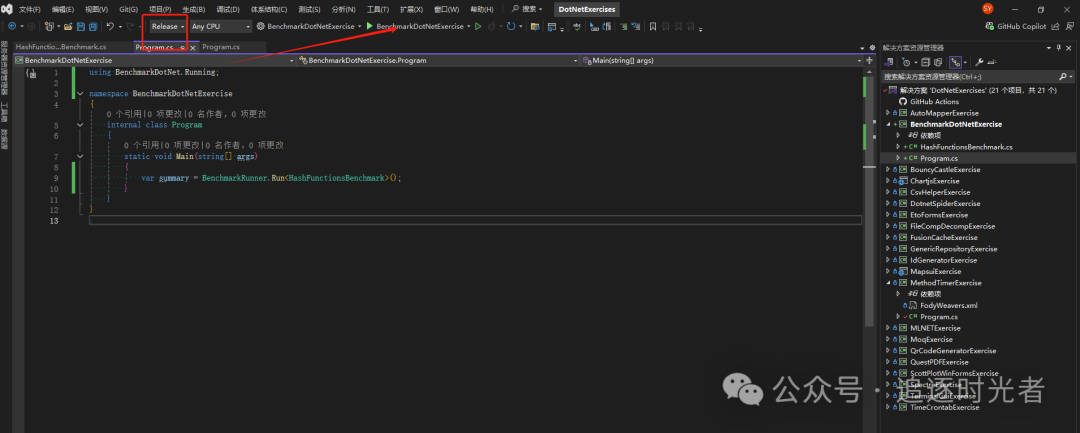1080x433 pixels.
Task: Open the Git(G) menu
Action: pyautogui.click(x=128, y=10)
